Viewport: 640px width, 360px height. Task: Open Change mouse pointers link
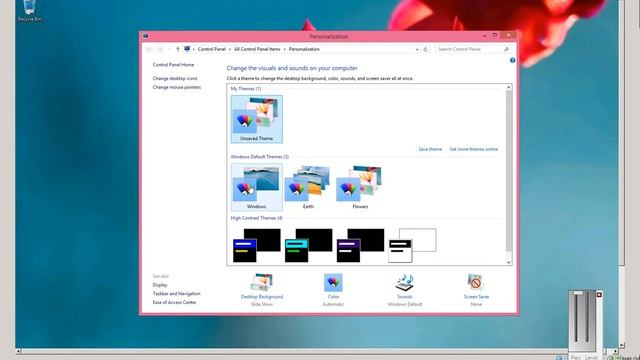(x=177, y=87)
